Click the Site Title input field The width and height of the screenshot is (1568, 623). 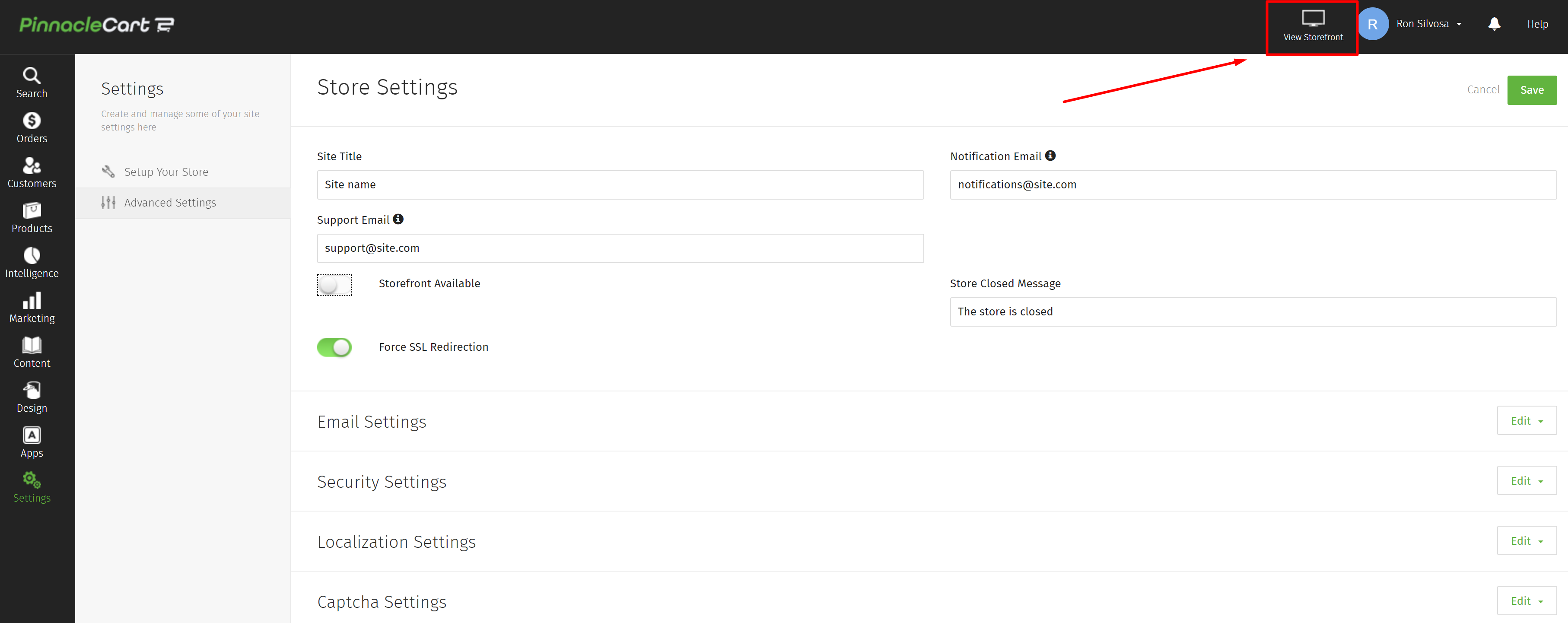[620, 185]
